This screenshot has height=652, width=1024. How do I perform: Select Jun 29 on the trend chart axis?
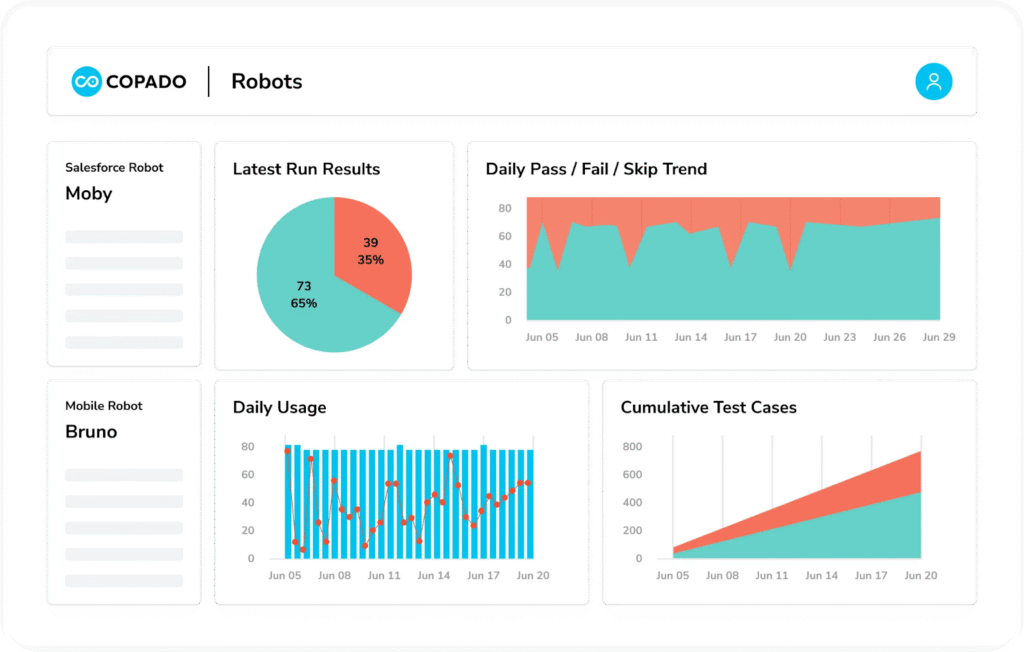(x=938, y=337)
